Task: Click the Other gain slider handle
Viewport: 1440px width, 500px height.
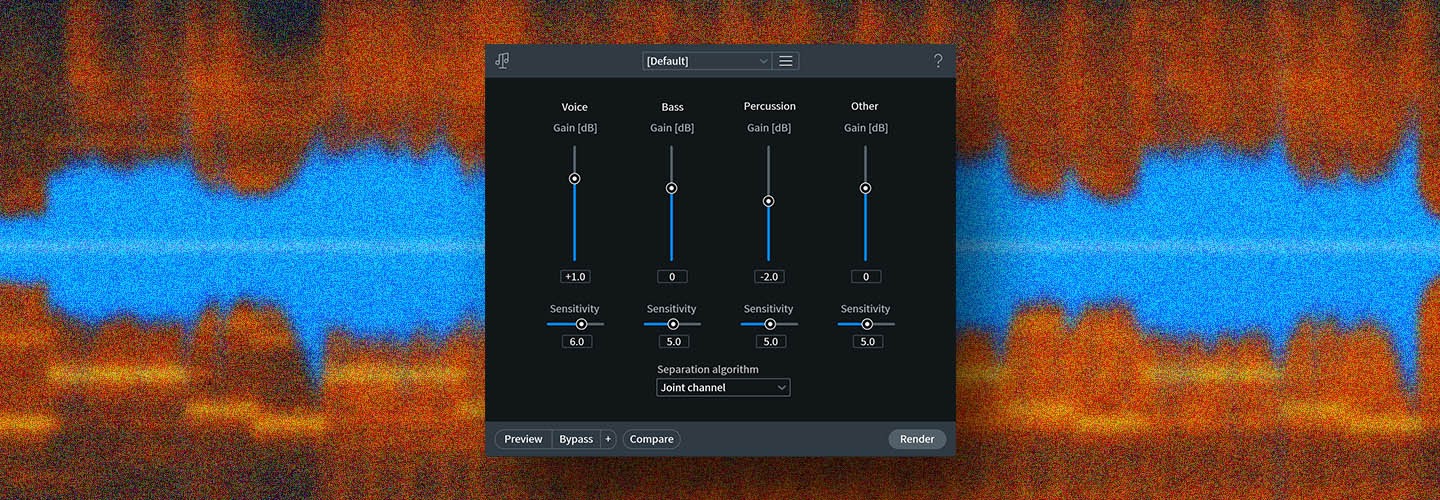Action: coord(865,188)
